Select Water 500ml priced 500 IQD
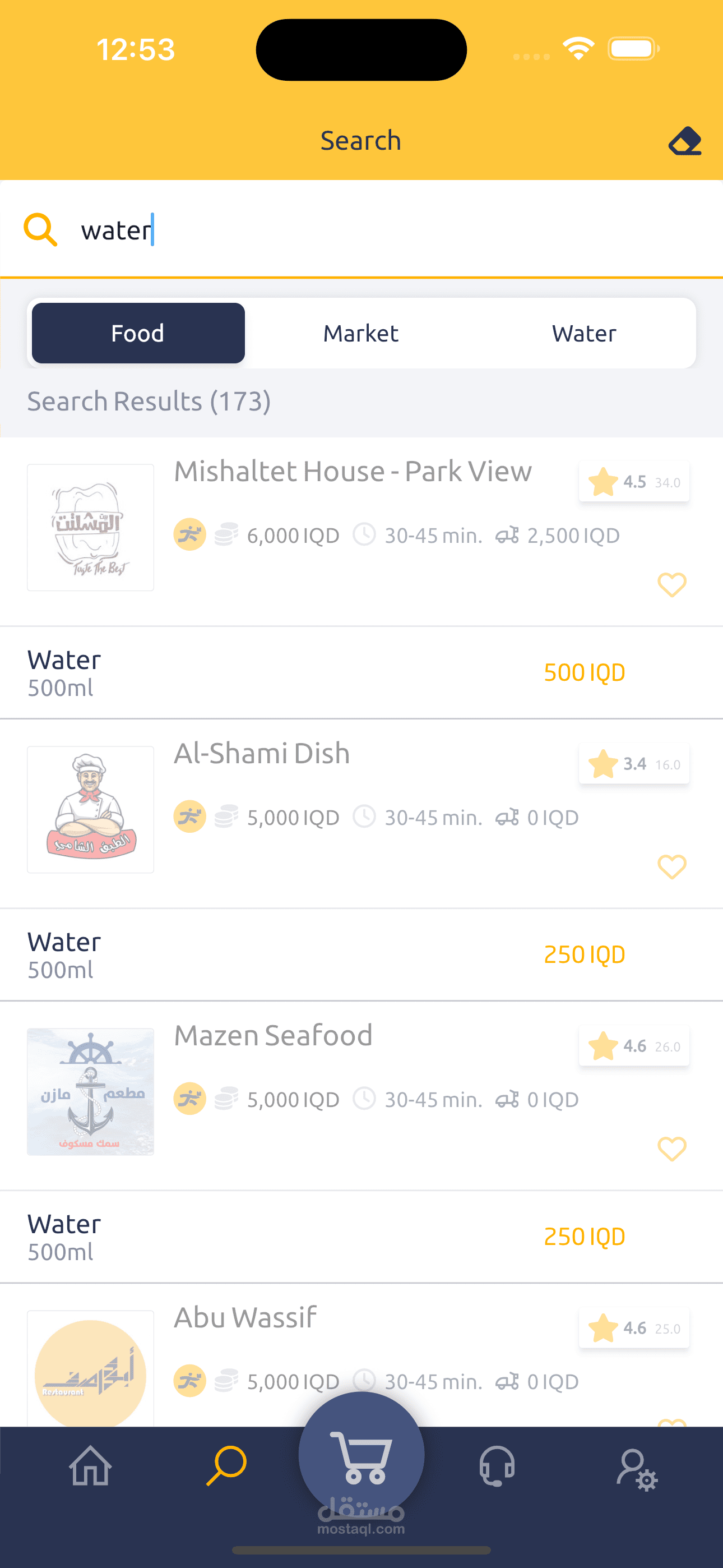This screenshot has width=723, height=1568. click(x=326, y=672)
